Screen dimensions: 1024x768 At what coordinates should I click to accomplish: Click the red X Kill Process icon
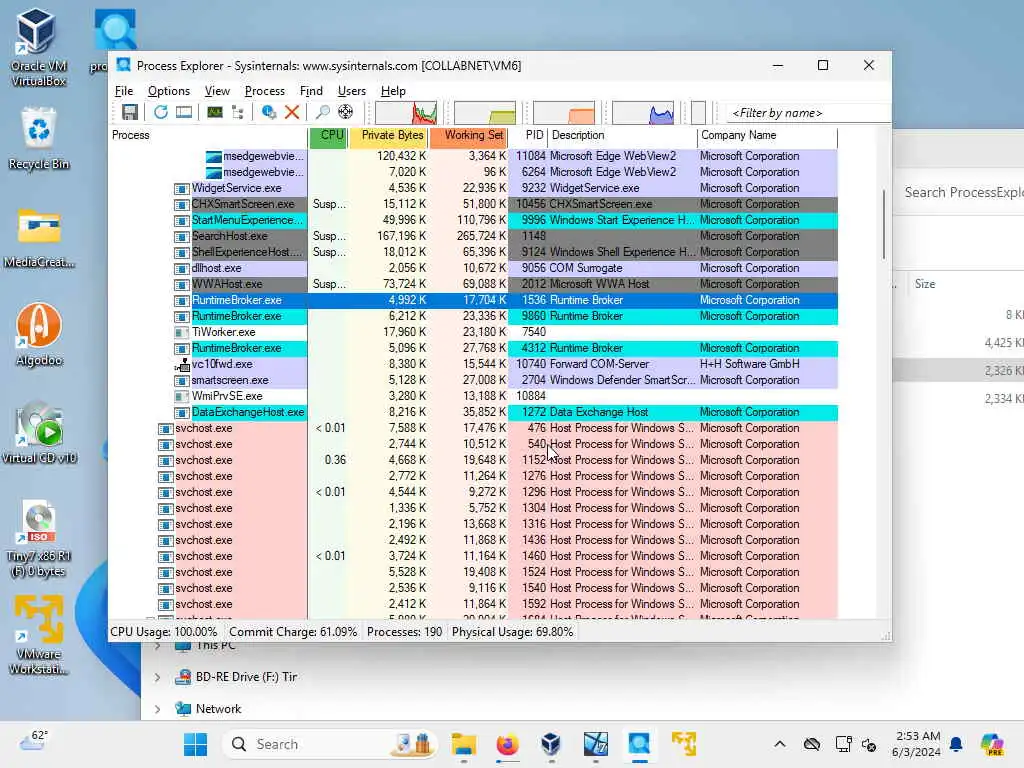point(292,112)
